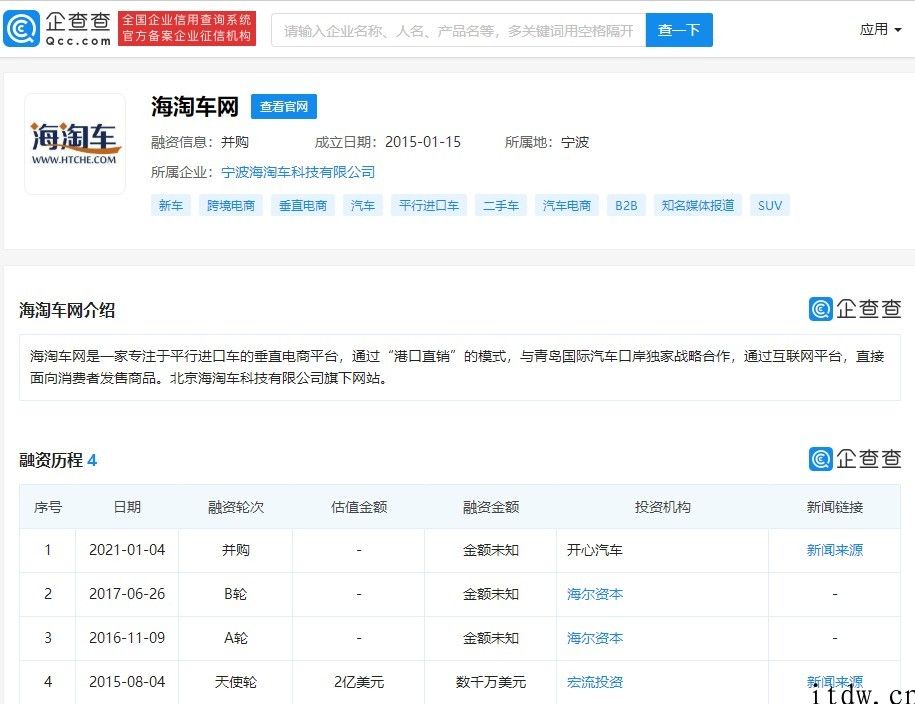The height and width of the screenshot is (704, 915).
Task: Click the 海淘车网 page title
Action: coord(195,107)
